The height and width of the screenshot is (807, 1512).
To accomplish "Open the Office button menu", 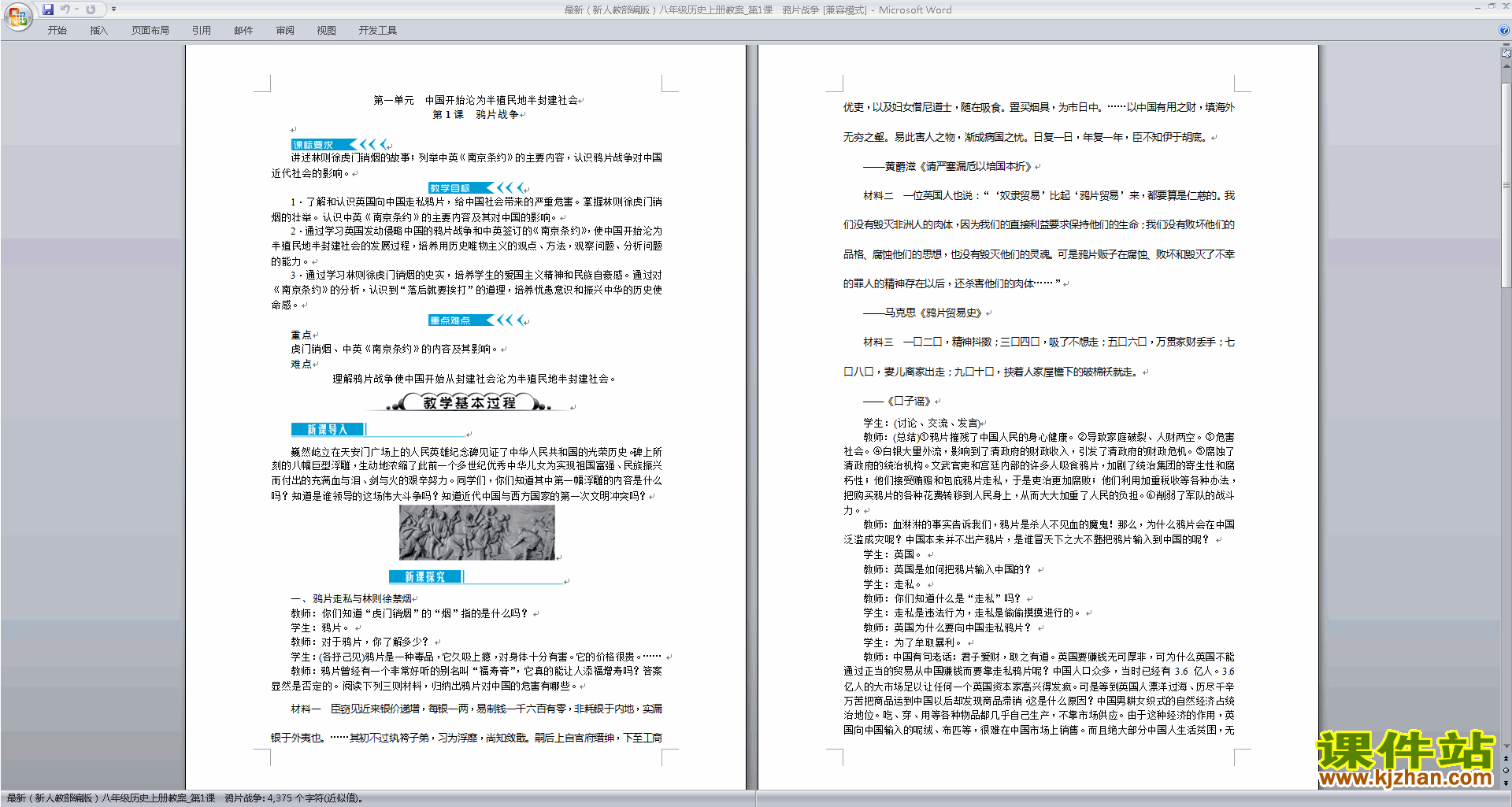I will click(x=17, y=17).
